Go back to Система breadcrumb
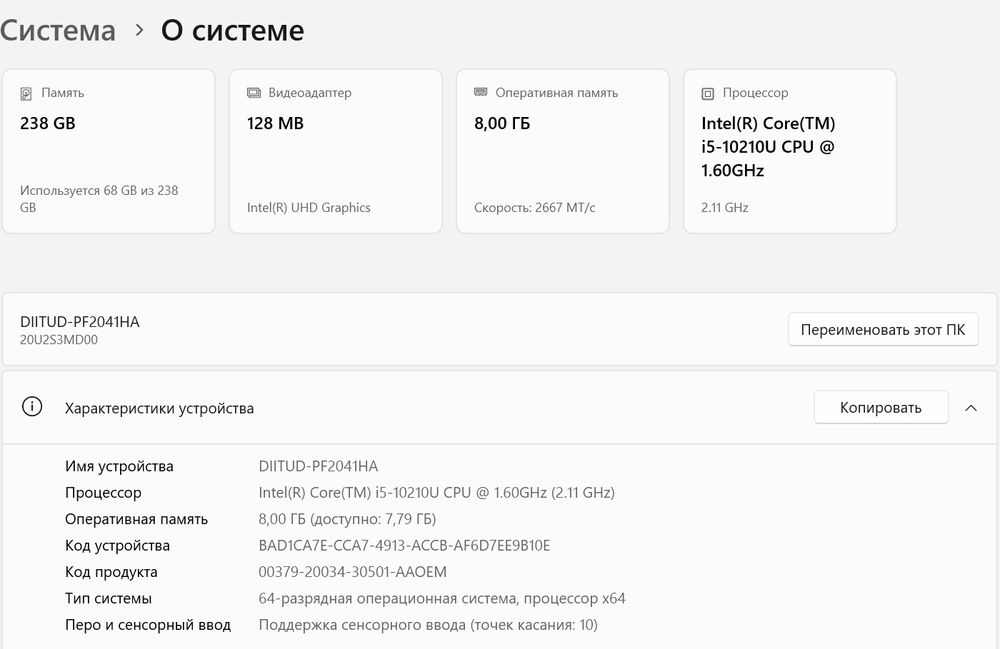Screen dimensions: 1000x649 coord(57,31)
